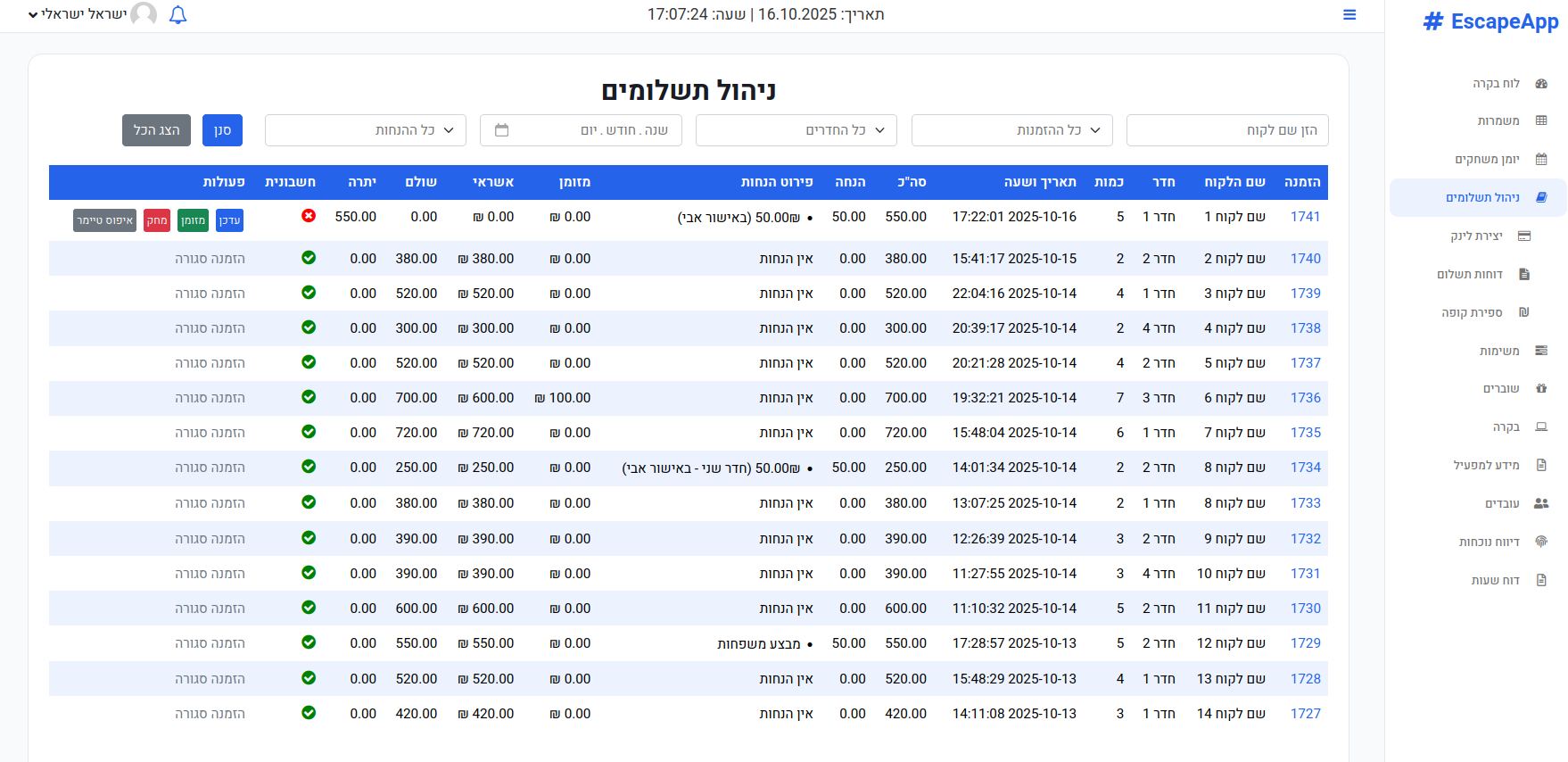Screen dimensions: 1568x762
Task: Click the user avatar icon in the header
Action: click(x=144, y=15)
